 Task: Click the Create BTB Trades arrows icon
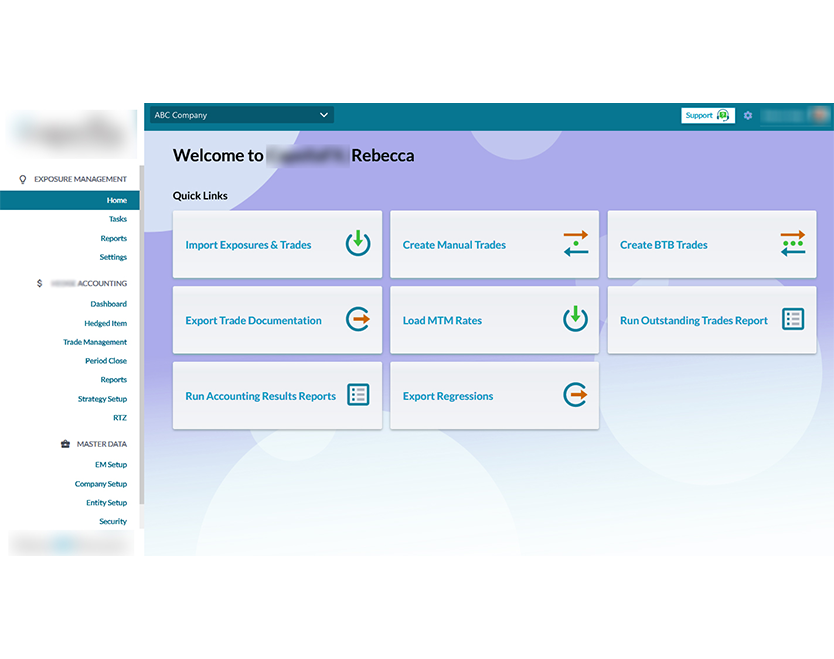(x=793, y=243)
